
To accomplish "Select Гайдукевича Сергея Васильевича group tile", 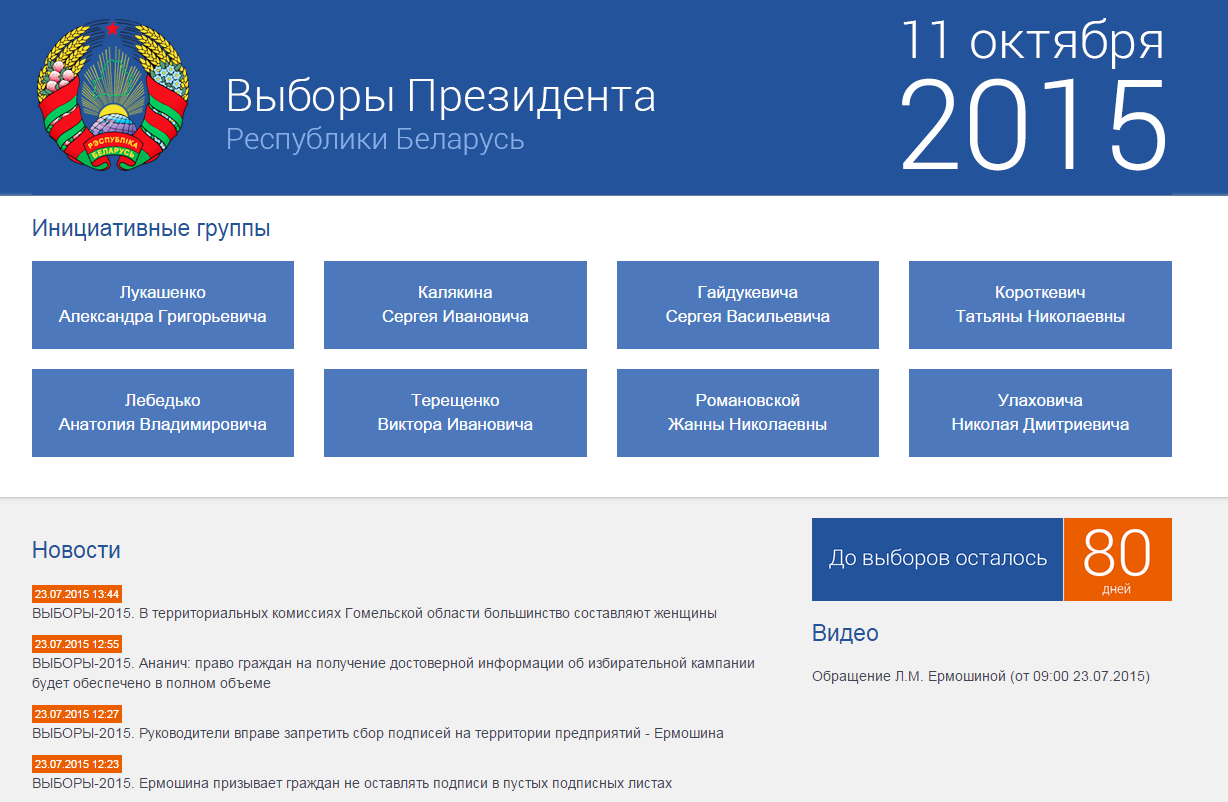I will click(747, 305).
